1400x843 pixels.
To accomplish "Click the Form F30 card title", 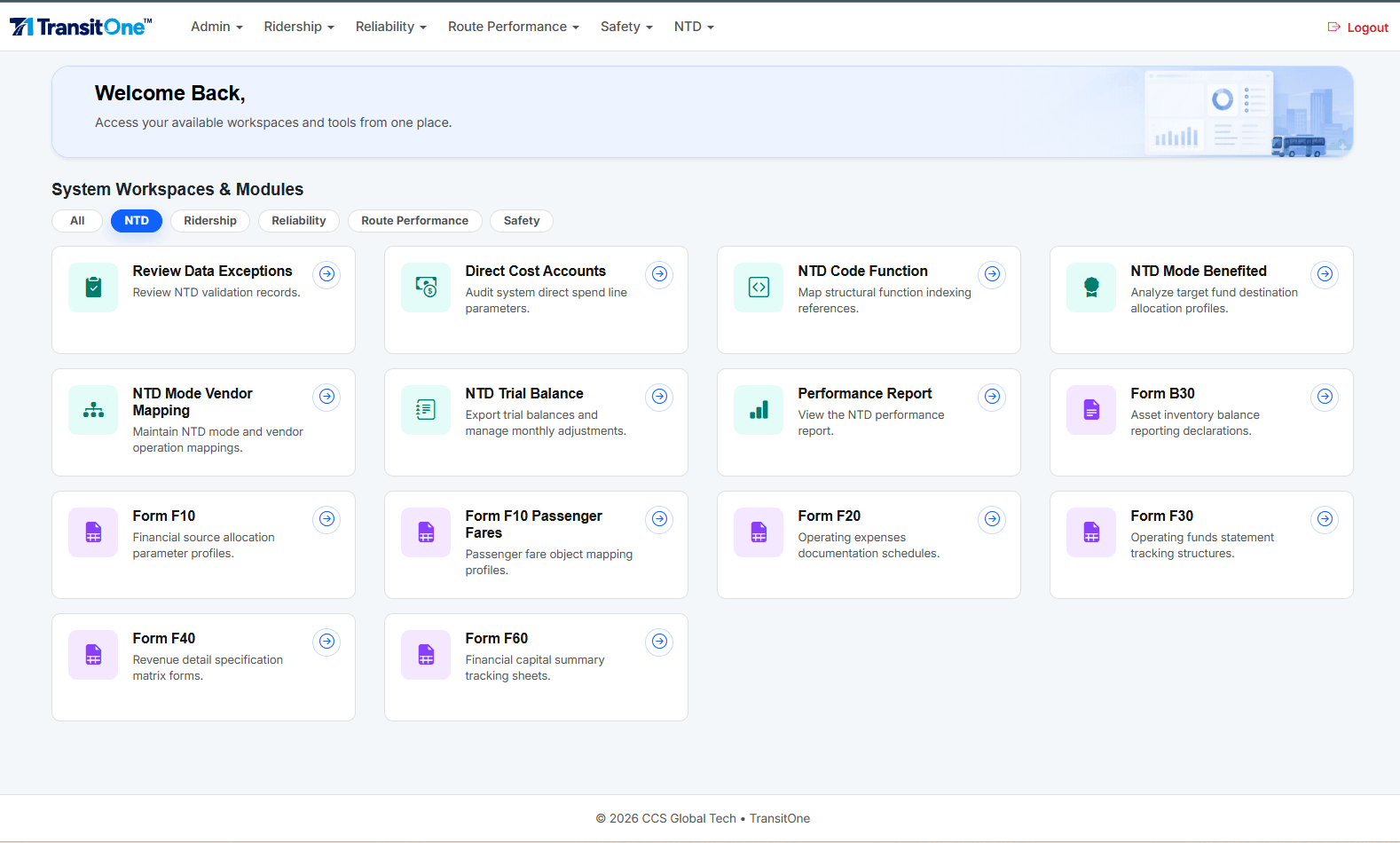I will point(1161,516).
